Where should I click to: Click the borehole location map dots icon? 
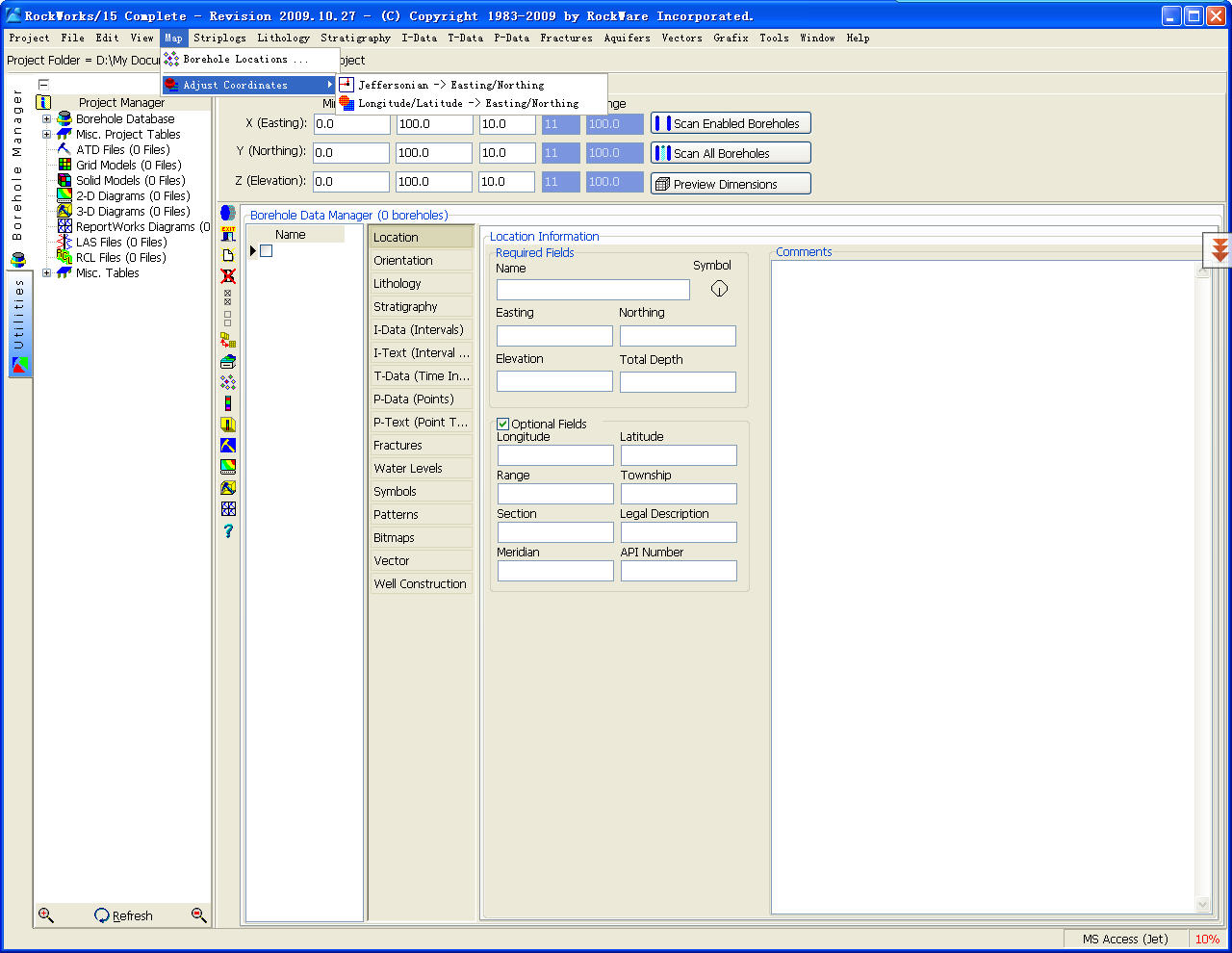pyautogui.click(x=228, y=382)
